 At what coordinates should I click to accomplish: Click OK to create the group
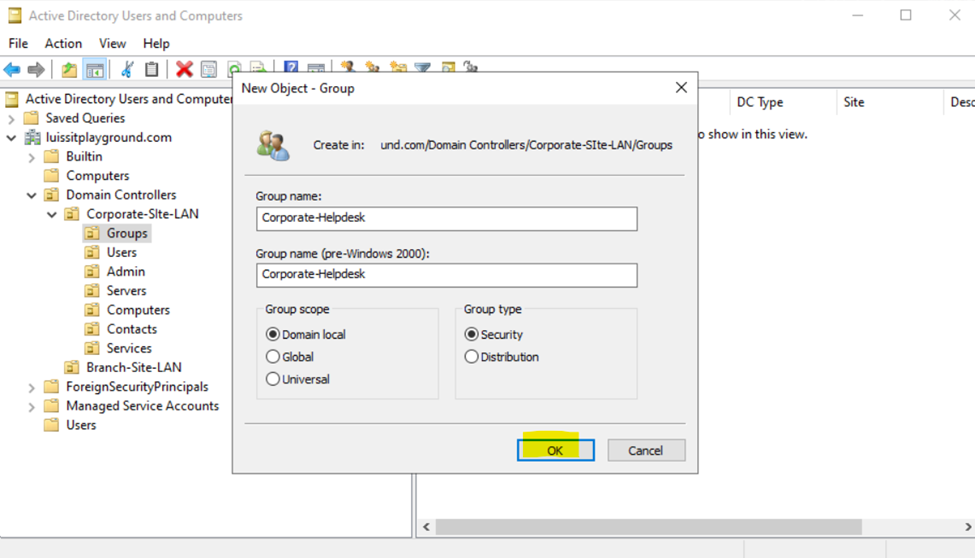(555, 450)
